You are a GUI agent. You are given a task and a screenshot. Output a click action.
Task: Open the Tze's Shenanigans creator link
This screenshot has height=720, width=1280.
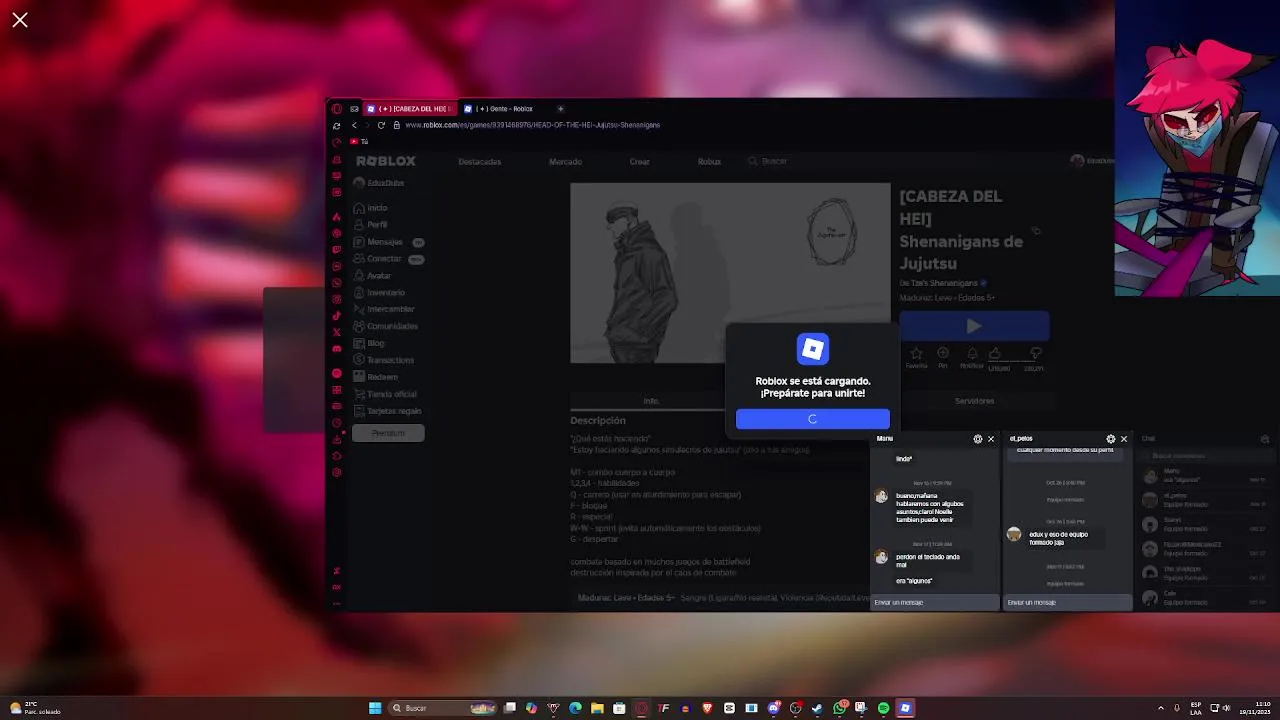944,283
